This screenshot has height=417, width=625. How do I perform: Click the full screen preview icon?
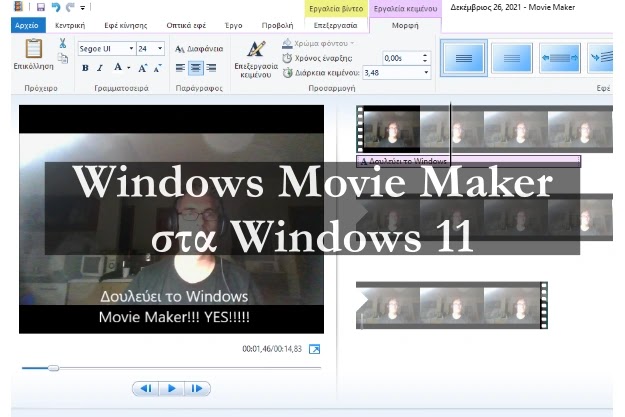(x=314, y=349)
